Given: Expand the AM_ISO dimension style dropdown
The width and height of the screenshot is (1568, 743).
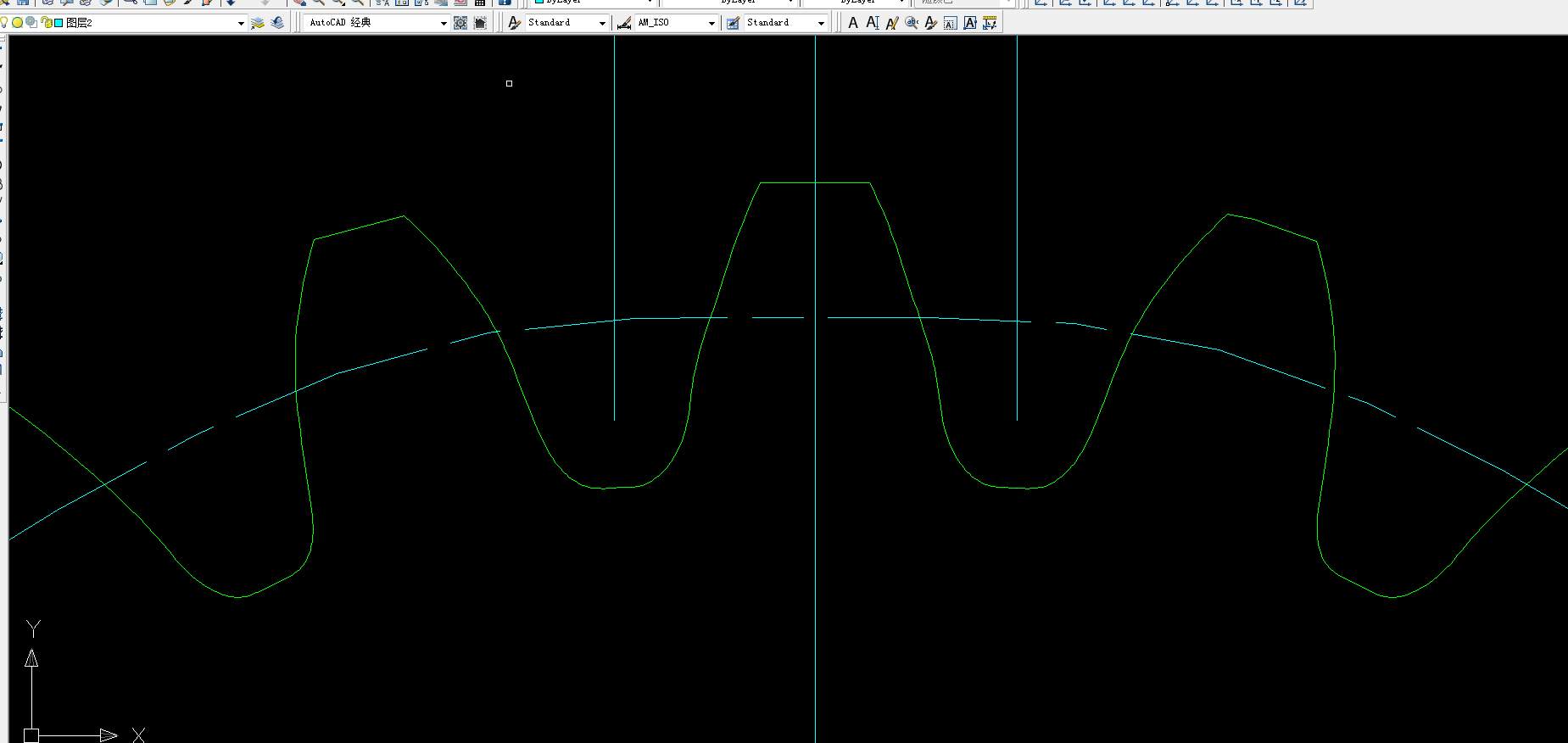Looking at the screenshot, I should pyautogui.click(x=711, y=23).
